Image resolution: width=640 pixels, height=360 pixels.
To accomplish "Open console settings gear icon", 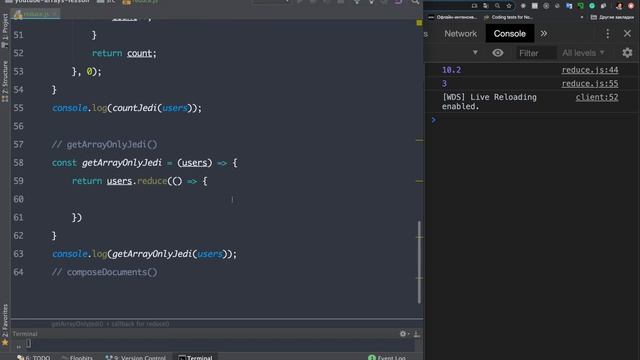I will 627,53.
